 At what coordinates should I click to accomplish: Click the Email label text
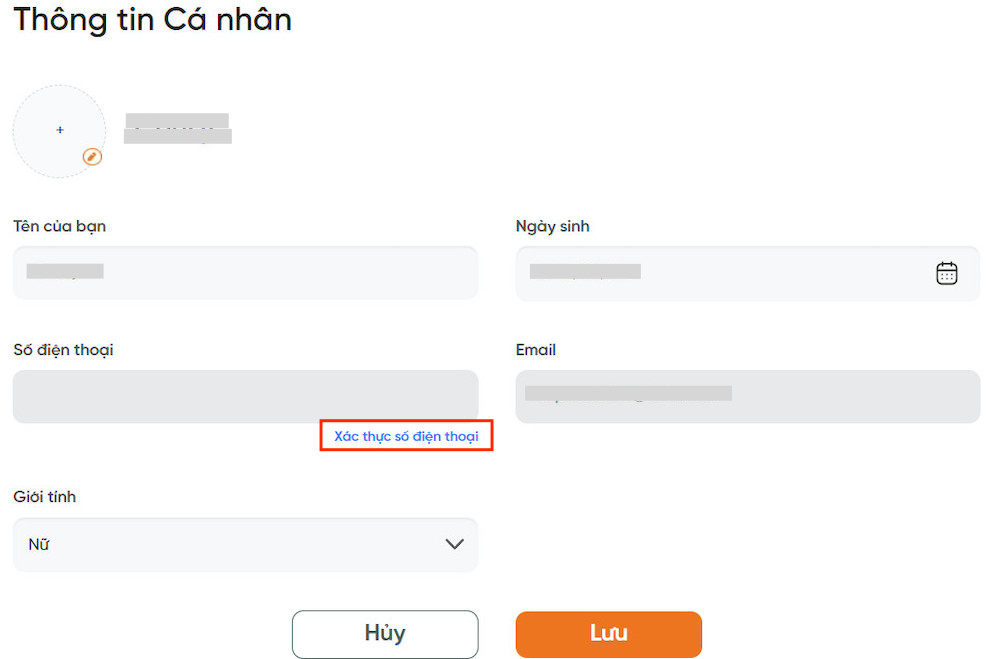[536, 350]
